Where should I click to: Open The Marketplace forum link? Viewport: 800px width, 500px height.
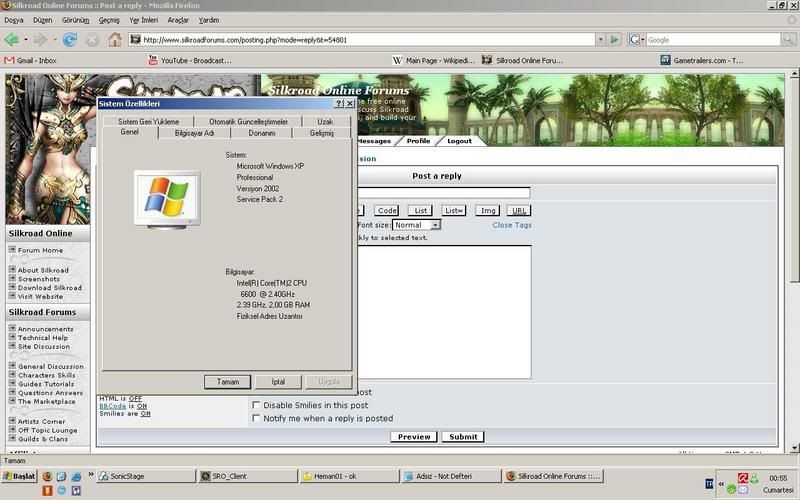coord(46,402)
